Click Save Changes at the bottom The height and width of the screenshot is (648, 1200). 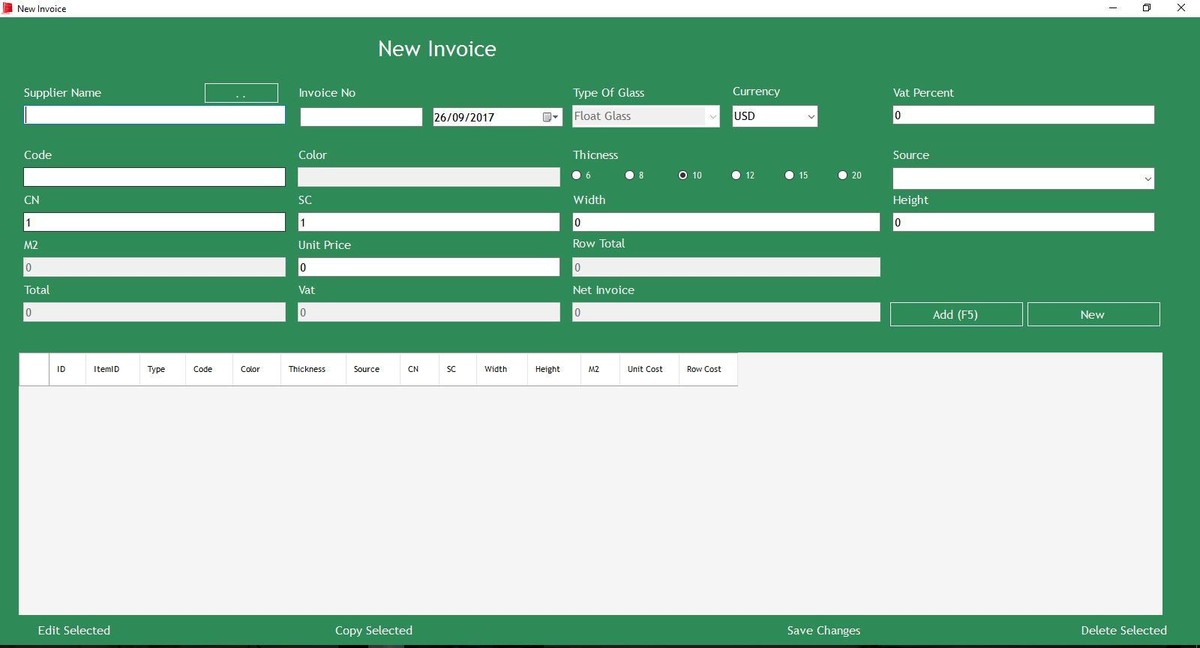pyautogui.click(x=823, y=630)
